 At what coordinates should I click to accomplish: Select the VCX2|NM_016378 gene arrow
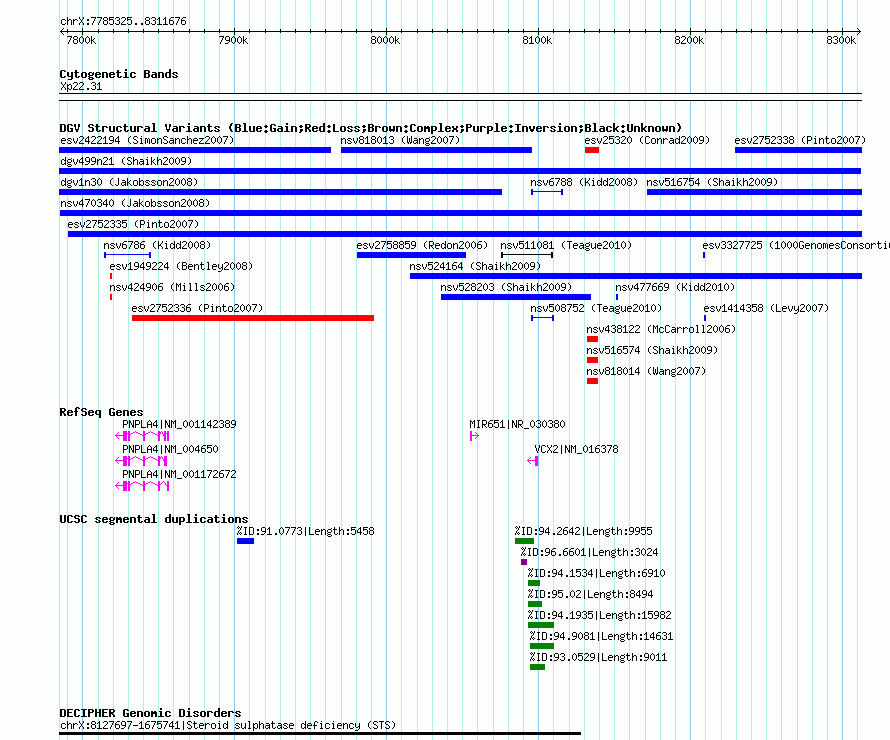tap(532, 461)
